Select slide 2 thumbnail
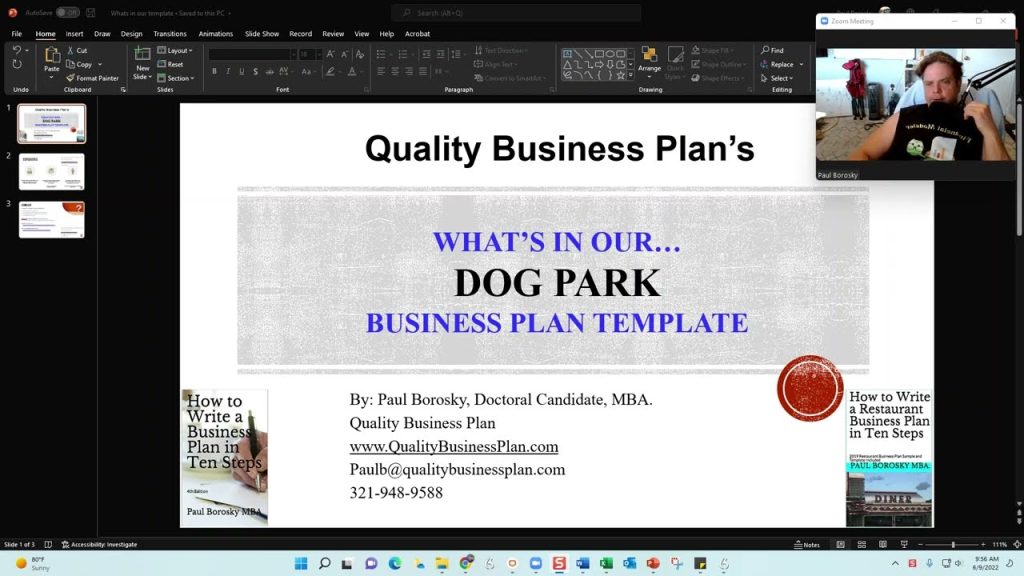This screenshot has width=1024, height=576. [x=52, y=172]
